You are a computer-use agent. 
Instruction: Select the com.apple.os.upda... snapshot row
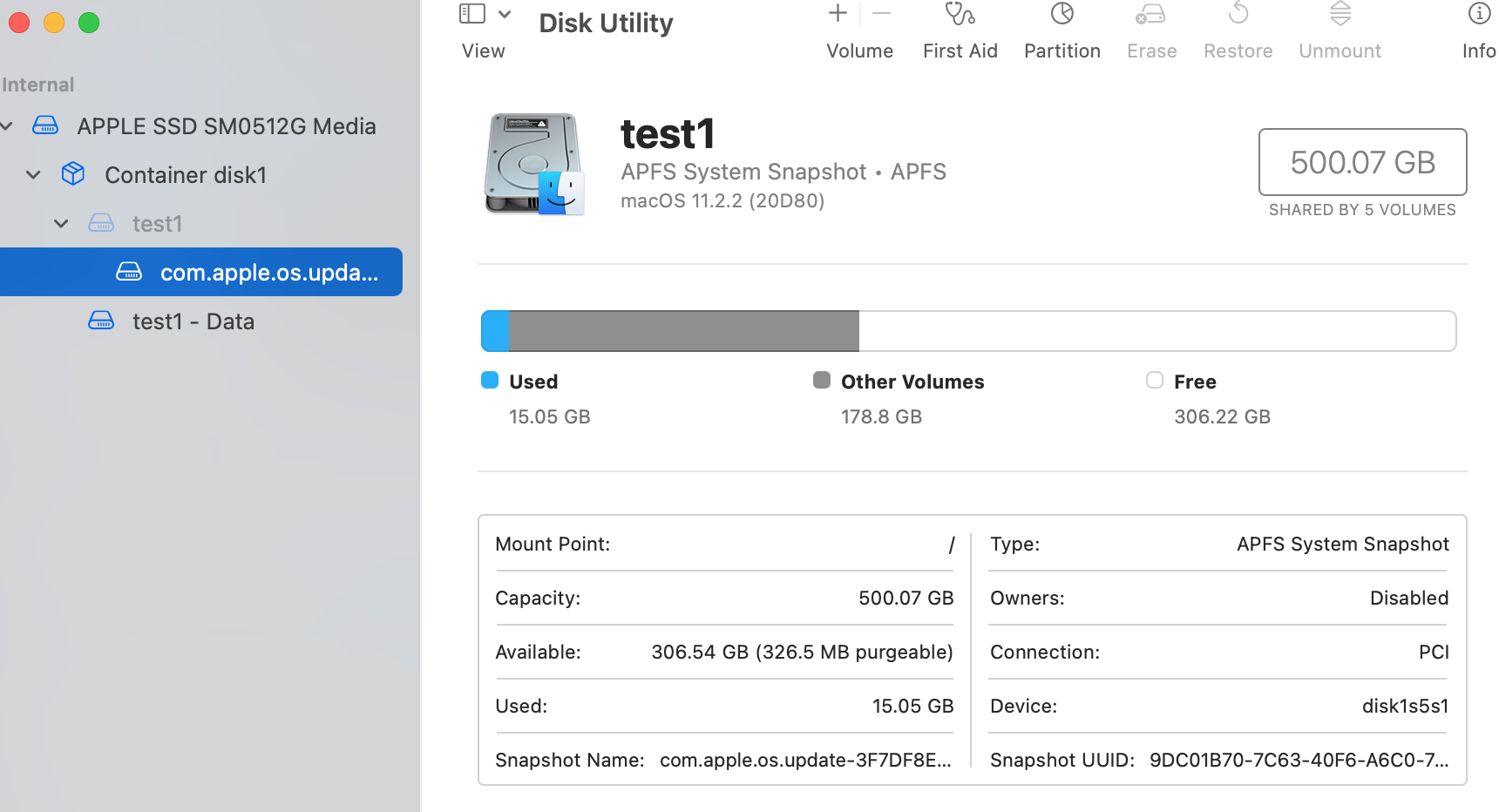click(201, 273)
